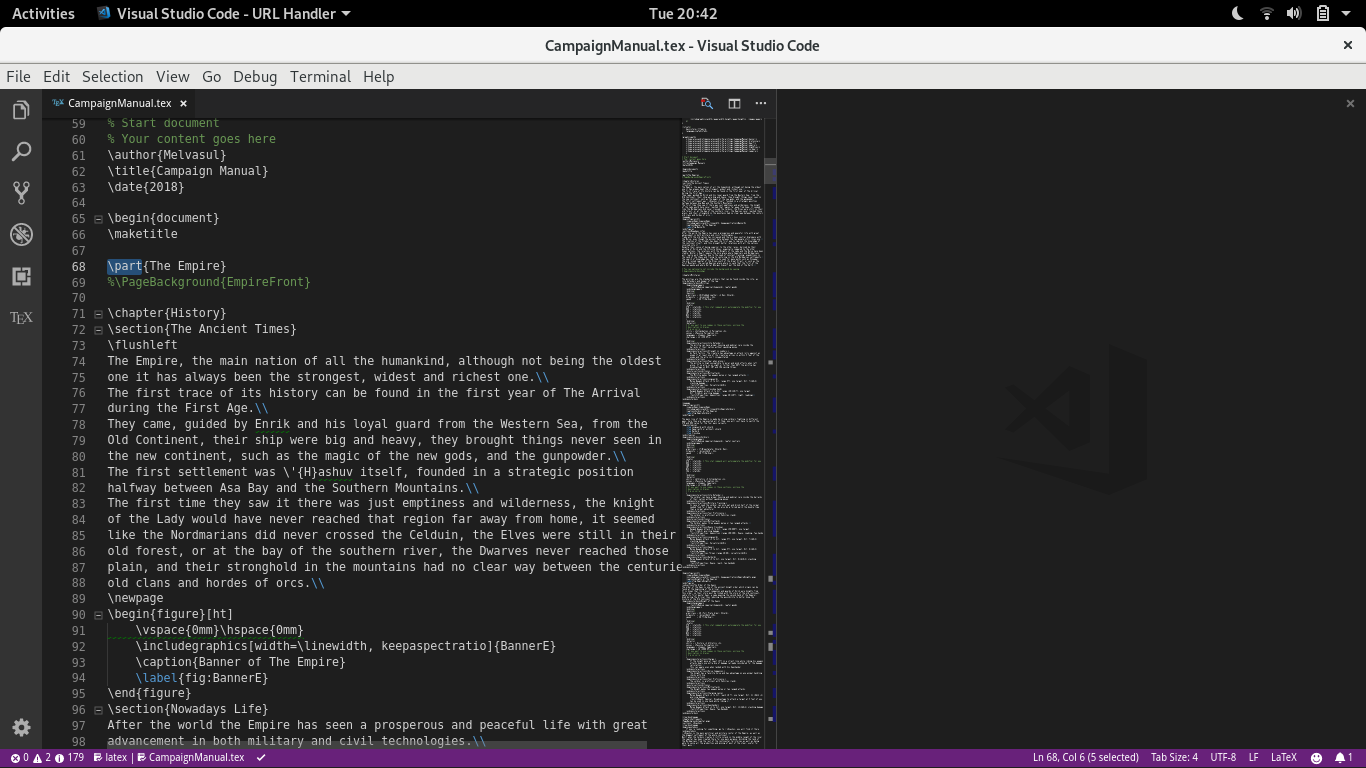1366x768 pixels.
Task: Open the Search sidebar
Action: coord(20,151)
